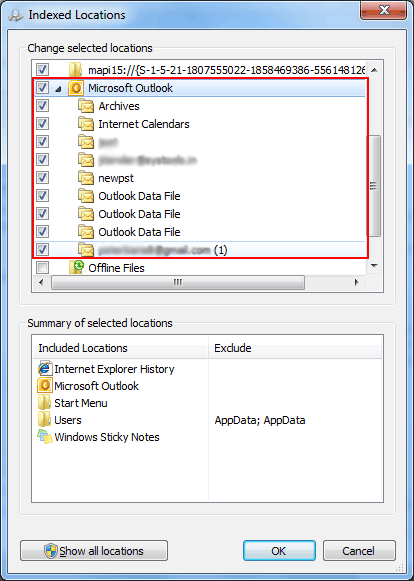
Task: Click the Cancel button
Action: tap(359, 551)
